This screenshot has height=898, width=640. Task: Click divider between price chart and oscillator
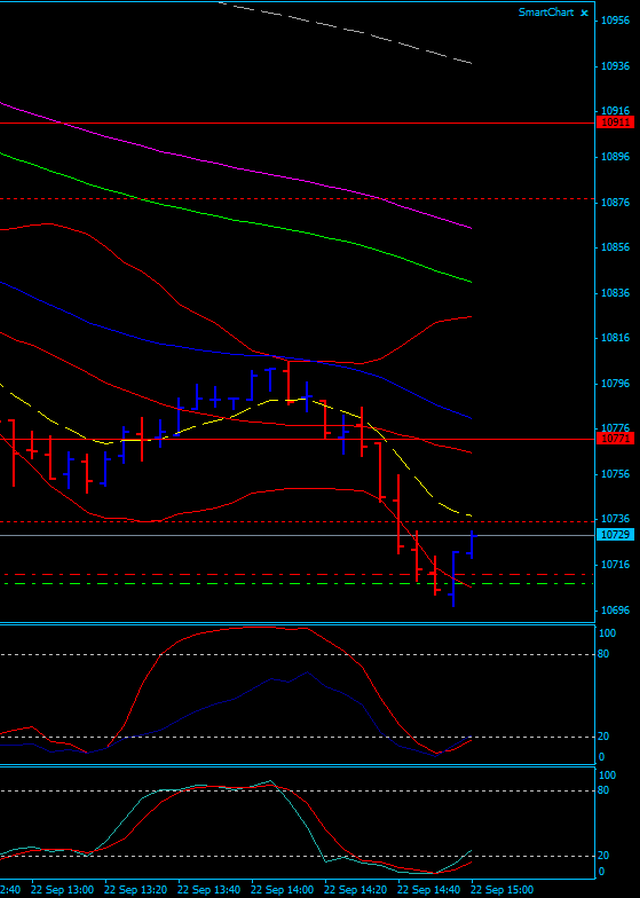point(300,623)
